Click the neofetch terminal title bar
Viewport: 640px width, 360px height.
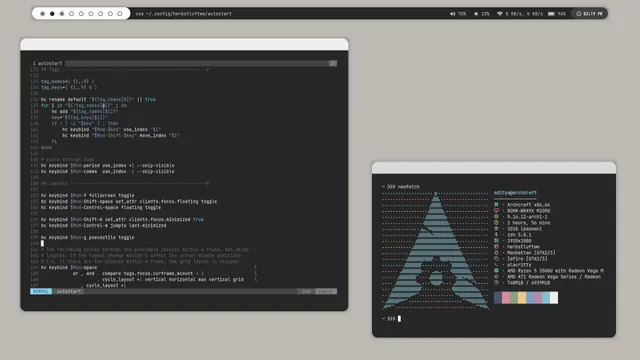coord(493,168)
